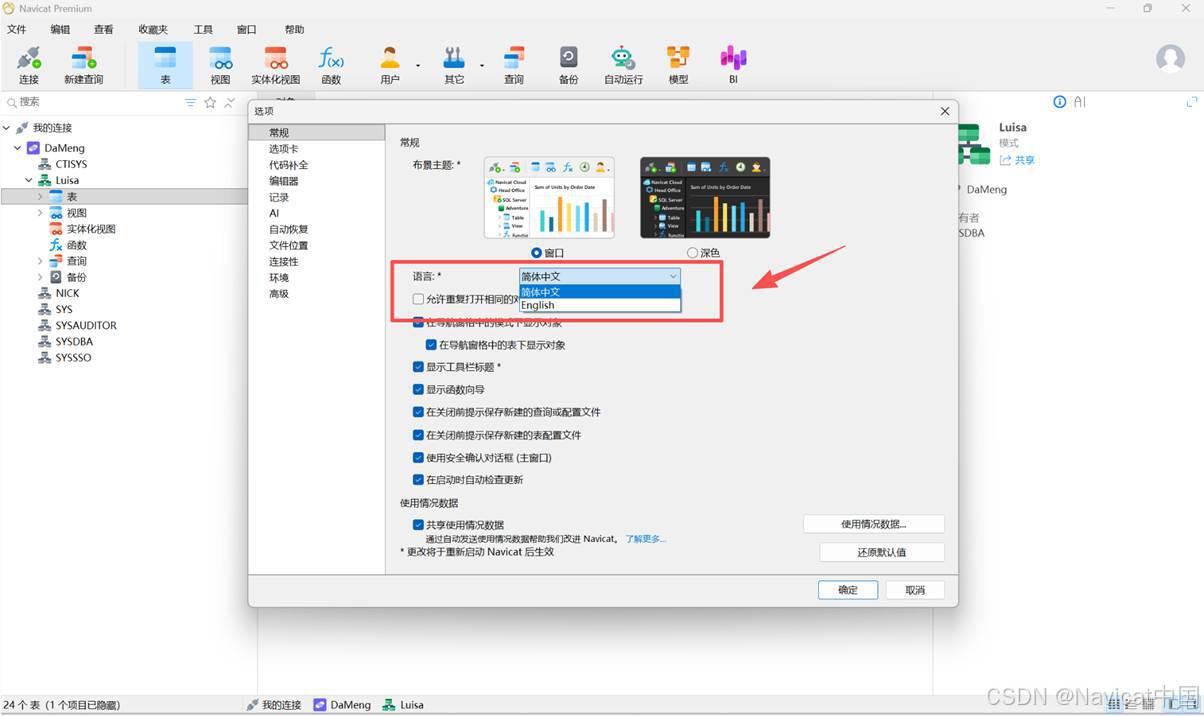The width and height of the screenshot is (1204, 716).
Task: Click the expand panel icon at top right
Action: [x=1191, y=102]
